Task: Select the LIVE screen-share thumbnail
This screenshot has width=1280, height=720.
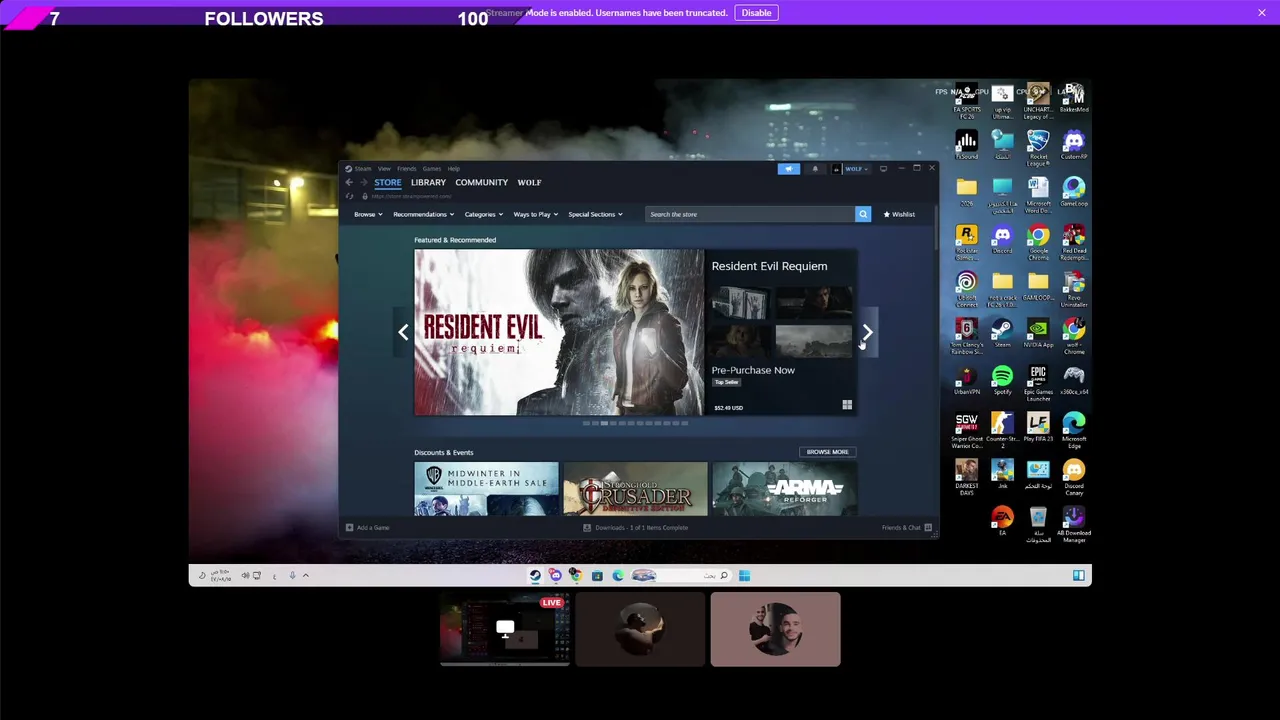Action: [x=505, y=629]
